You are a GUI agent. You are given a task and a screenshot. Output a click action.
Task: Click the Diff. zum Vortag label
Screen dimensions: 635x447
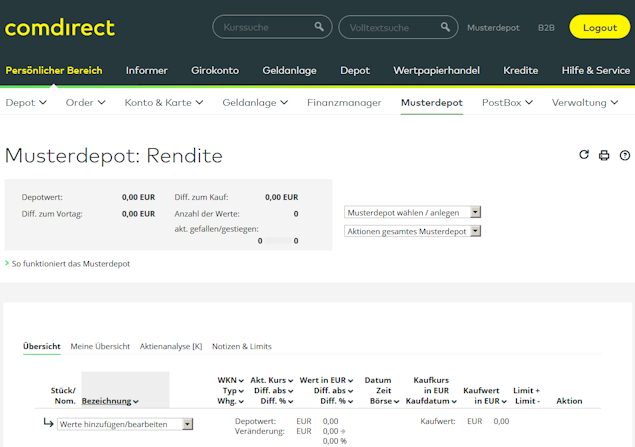pyautogui.click(x=52, y=214)
